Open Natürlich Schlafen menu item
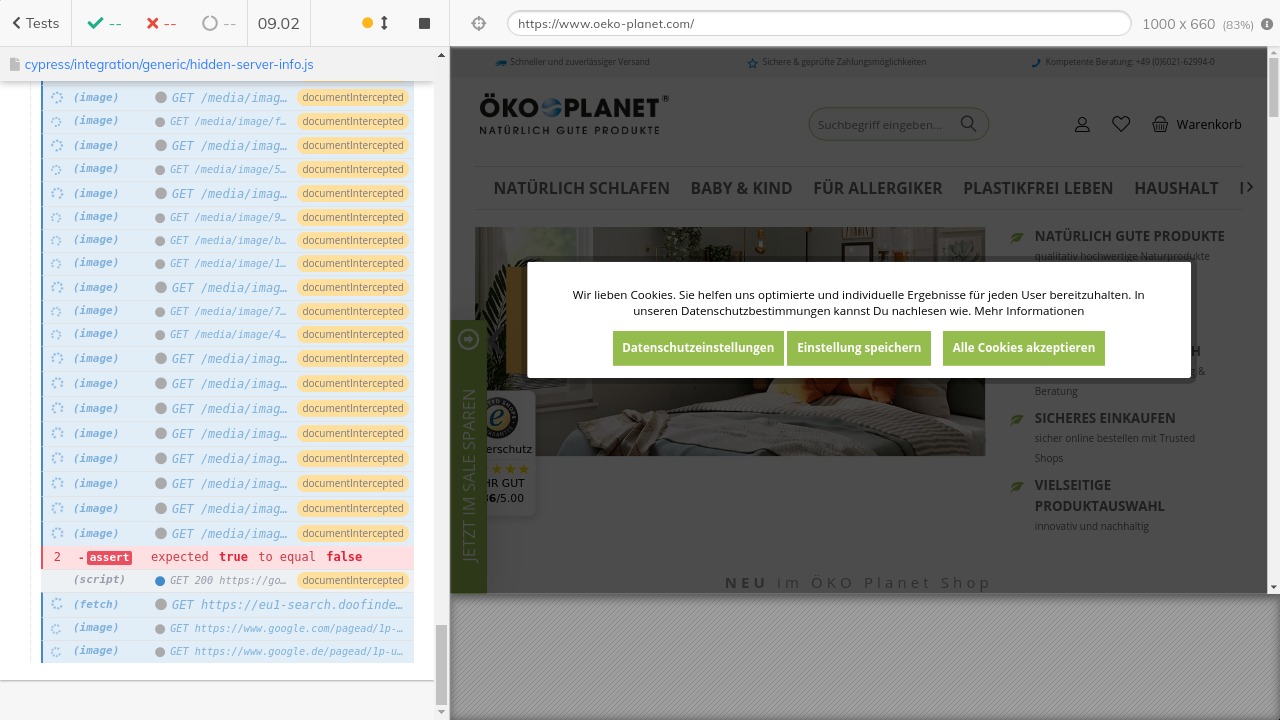The width and height of the screenshot is (1280, 720). click(581, 188)
